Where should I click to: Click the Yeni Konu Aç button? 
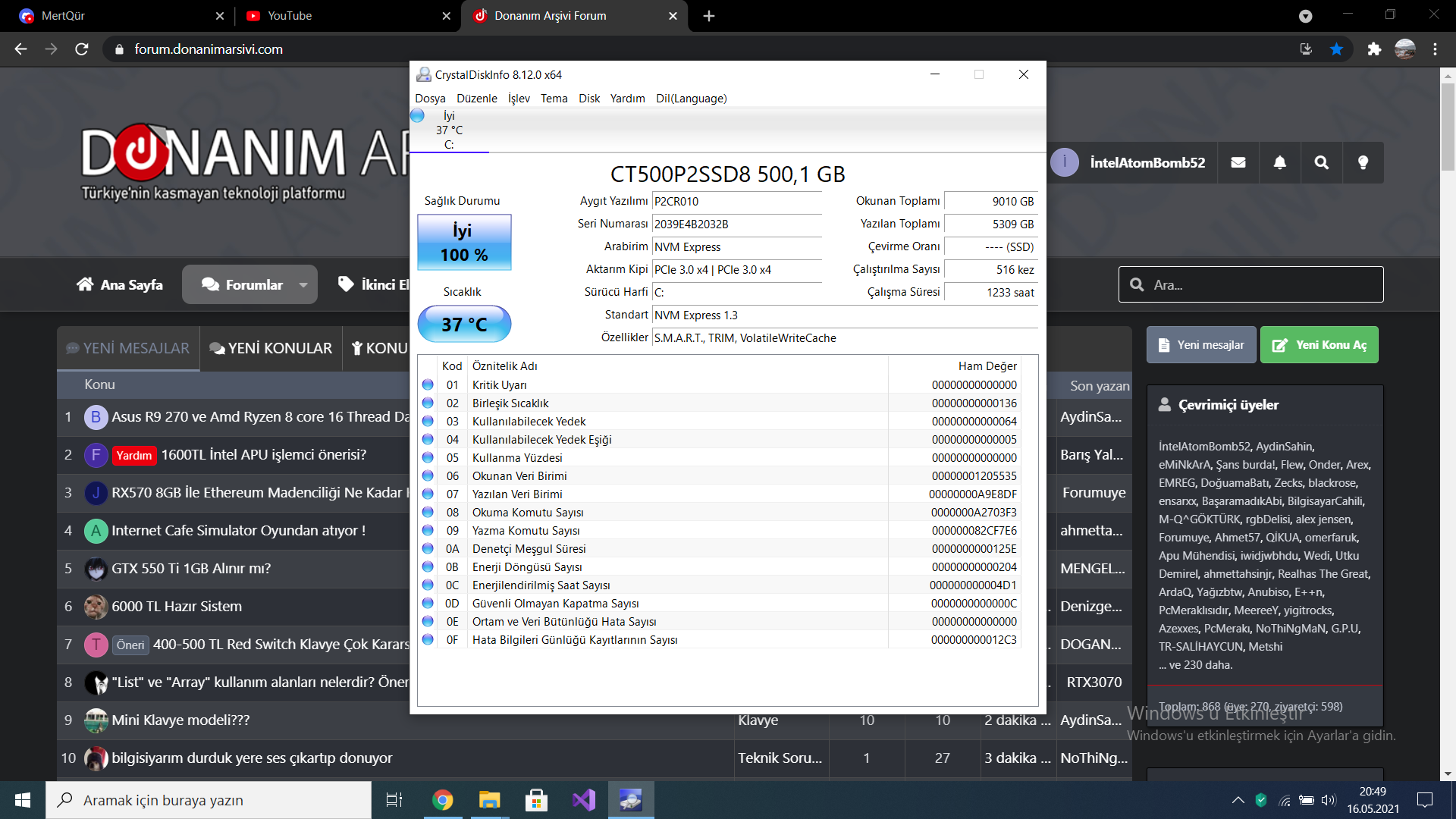pos(1319,345)
